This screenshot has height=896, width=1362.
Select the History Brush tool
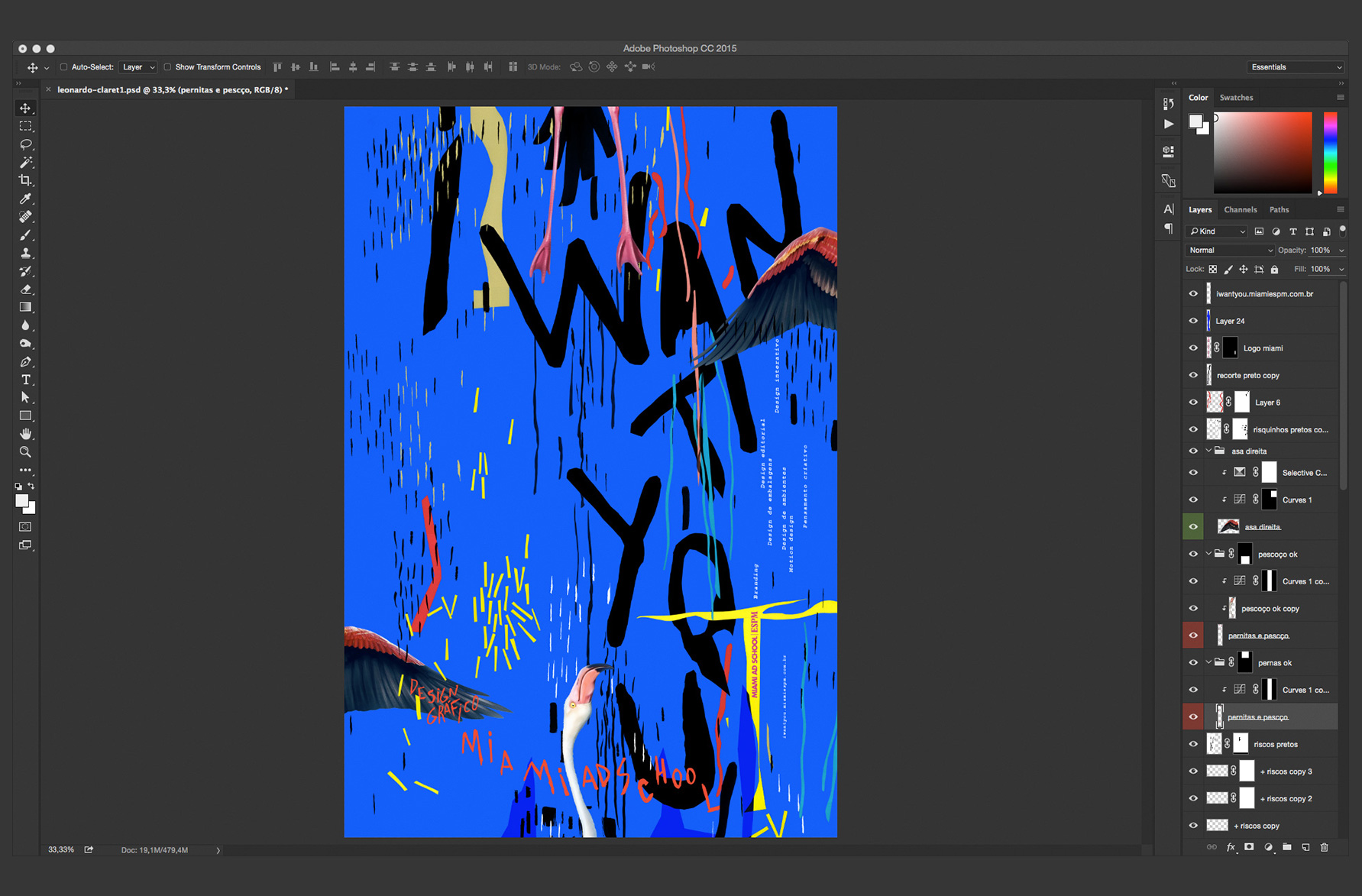[25, 271]
